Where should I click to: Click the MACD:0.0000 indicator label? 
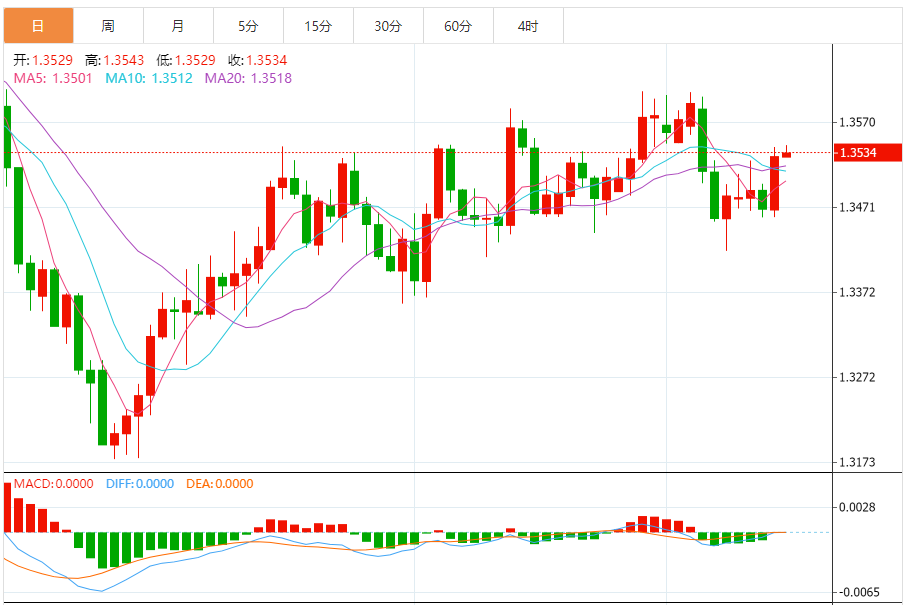coord(53,484)
